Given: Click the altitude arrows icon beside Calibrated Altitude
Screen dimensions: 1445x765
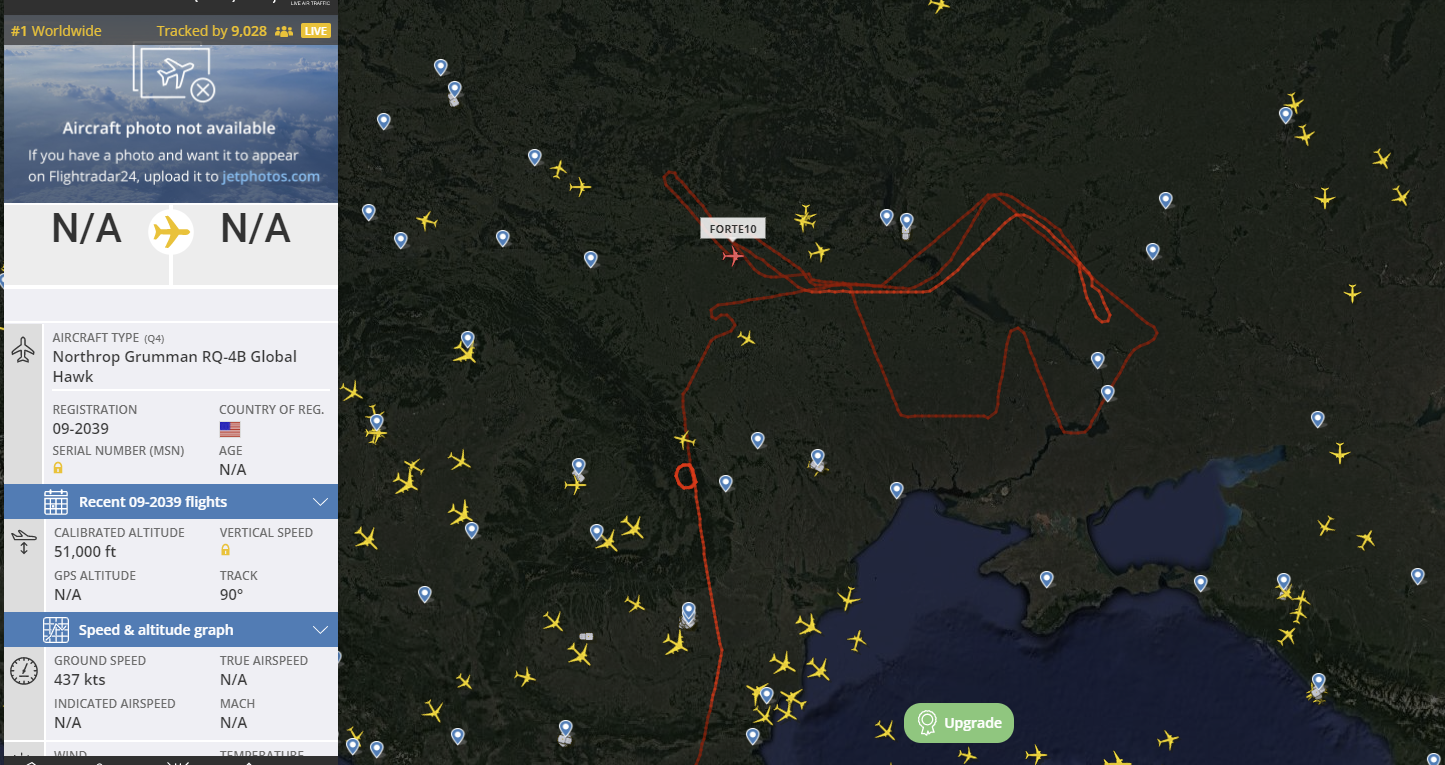Looking at the screenshot, I should [x=24, y=543].
